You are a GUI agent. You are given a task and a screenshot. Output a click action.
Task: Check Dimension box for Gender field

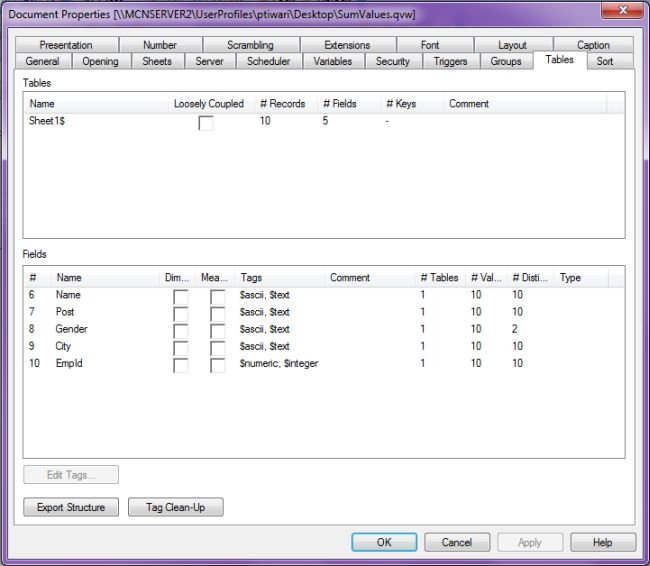[x=180, y=331]
